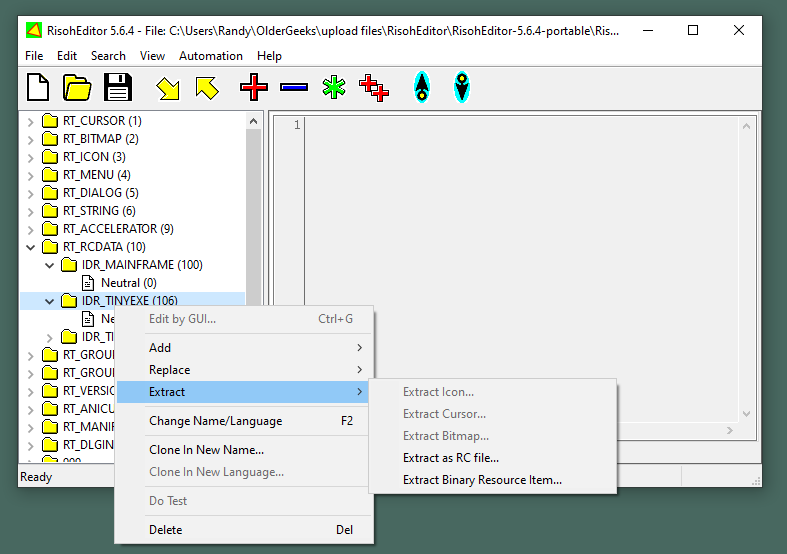Expand the RT_MENU (4) tree node
Image resolution: width=787 pixels, height=554 pixels.
click(x=31, y=176)
